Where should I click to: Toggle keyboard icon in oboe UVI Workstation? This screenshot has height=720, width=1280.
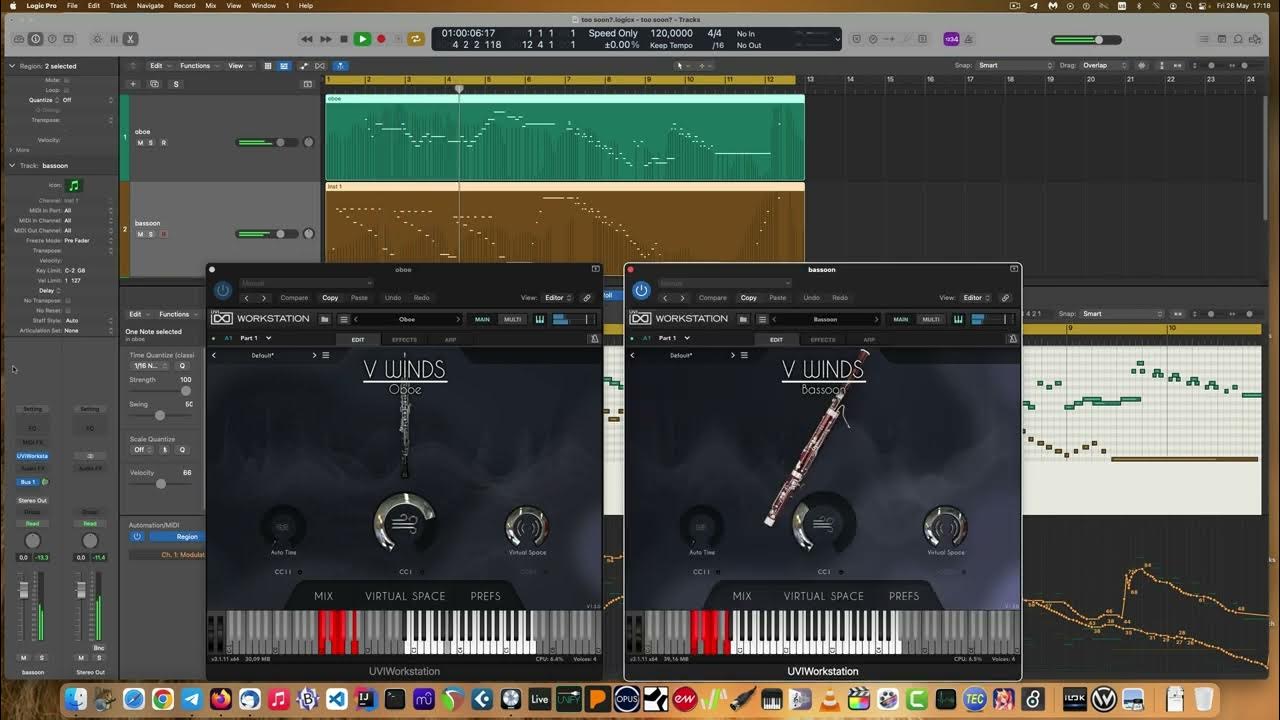pos(540,319)
